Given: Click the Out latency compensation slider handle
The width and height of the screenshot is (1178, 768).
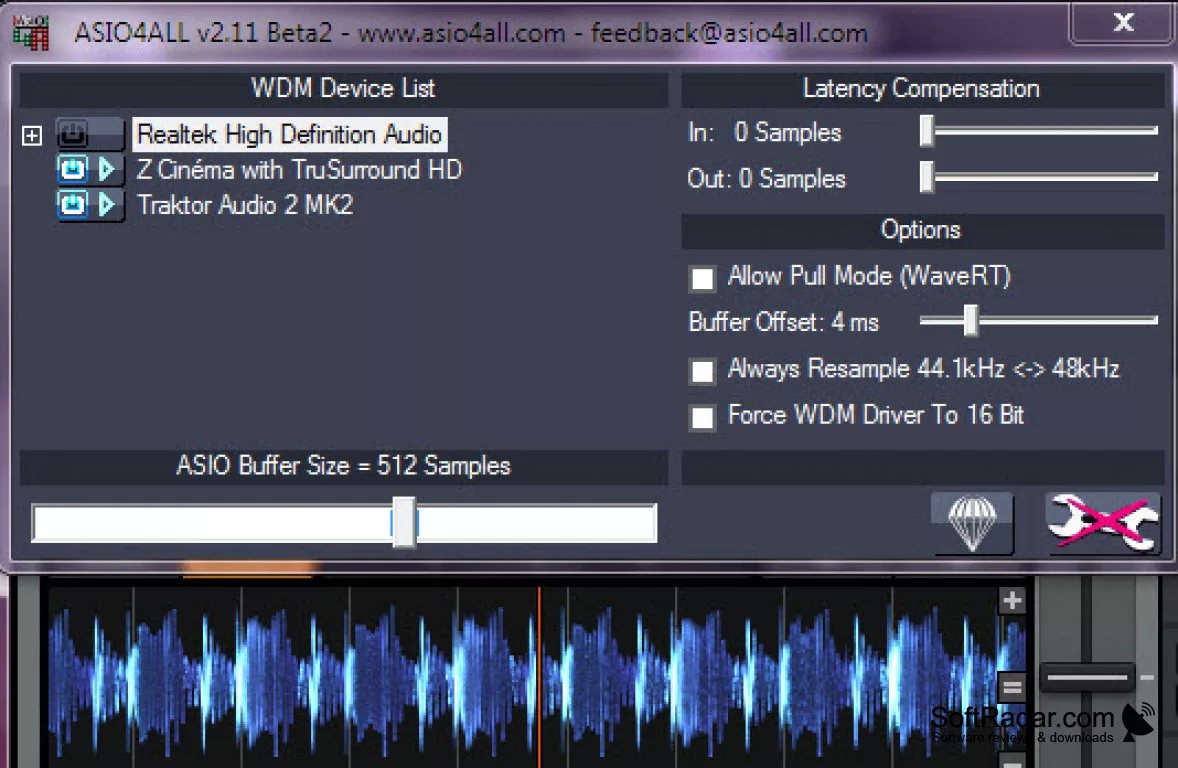Looking at the screenshot, I should pos(927,177).
